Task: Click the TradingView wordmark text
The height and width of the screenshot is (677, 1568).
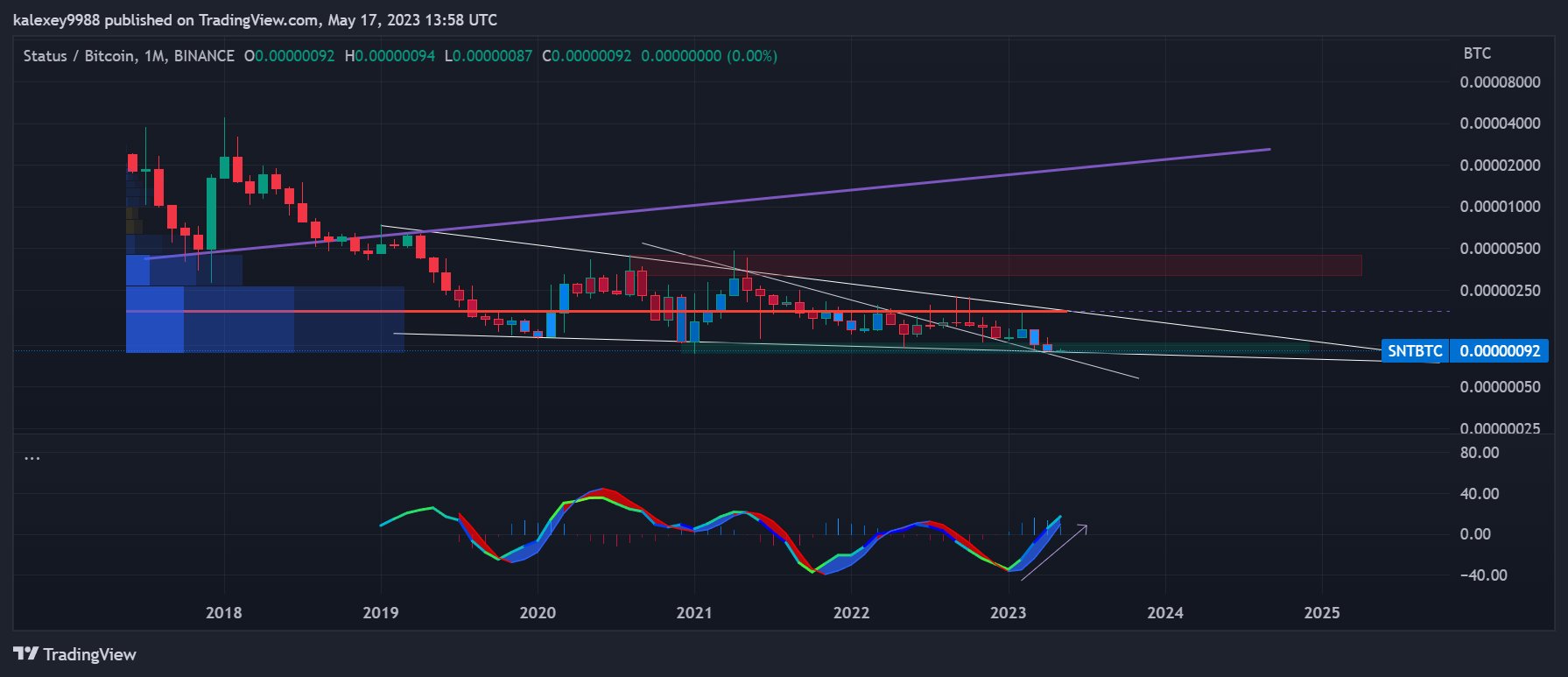Action: point(89,654)
